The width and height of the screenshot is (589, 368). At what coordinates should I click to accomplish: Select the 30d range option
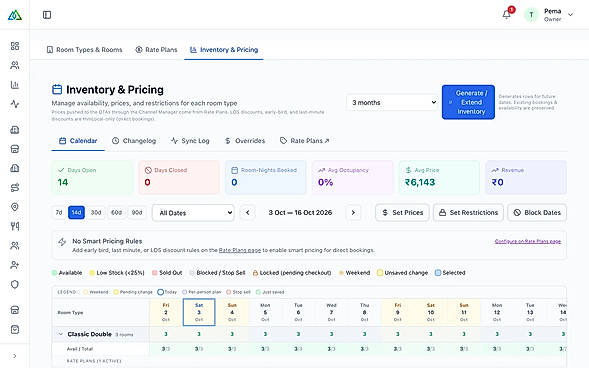[96, 213]
